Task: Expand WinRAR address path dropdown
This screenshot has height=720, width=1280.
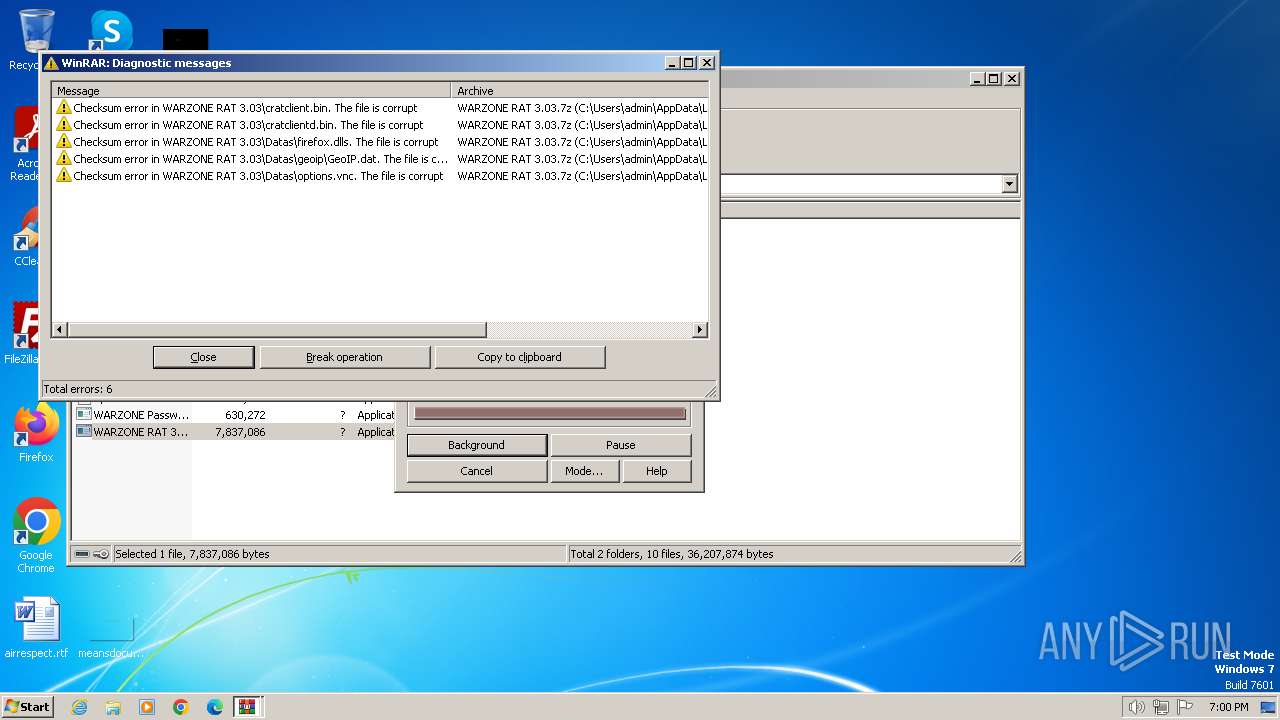Action: pos(1009,184)
